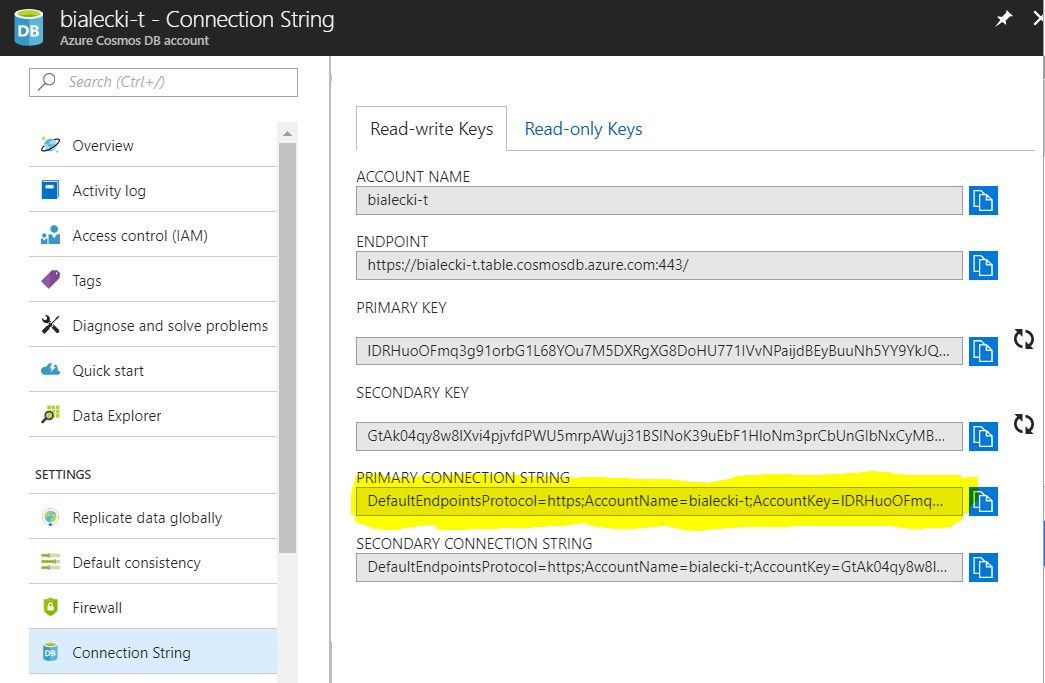Open Default consistency settings
The width and height of the screenshot is (1045, 683).
[153, 562]
